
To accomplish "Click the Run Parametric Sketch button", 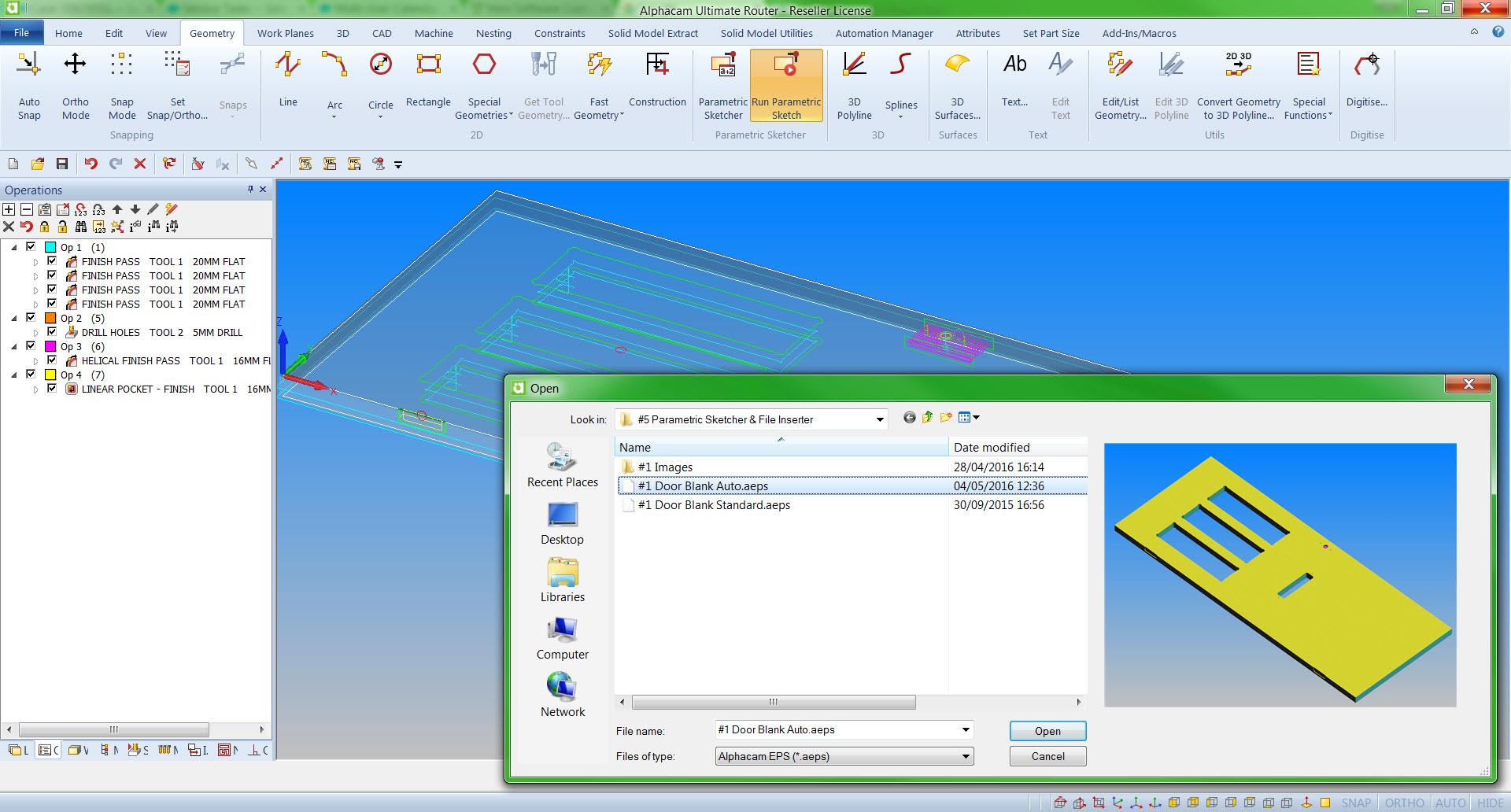I will 786,85.
